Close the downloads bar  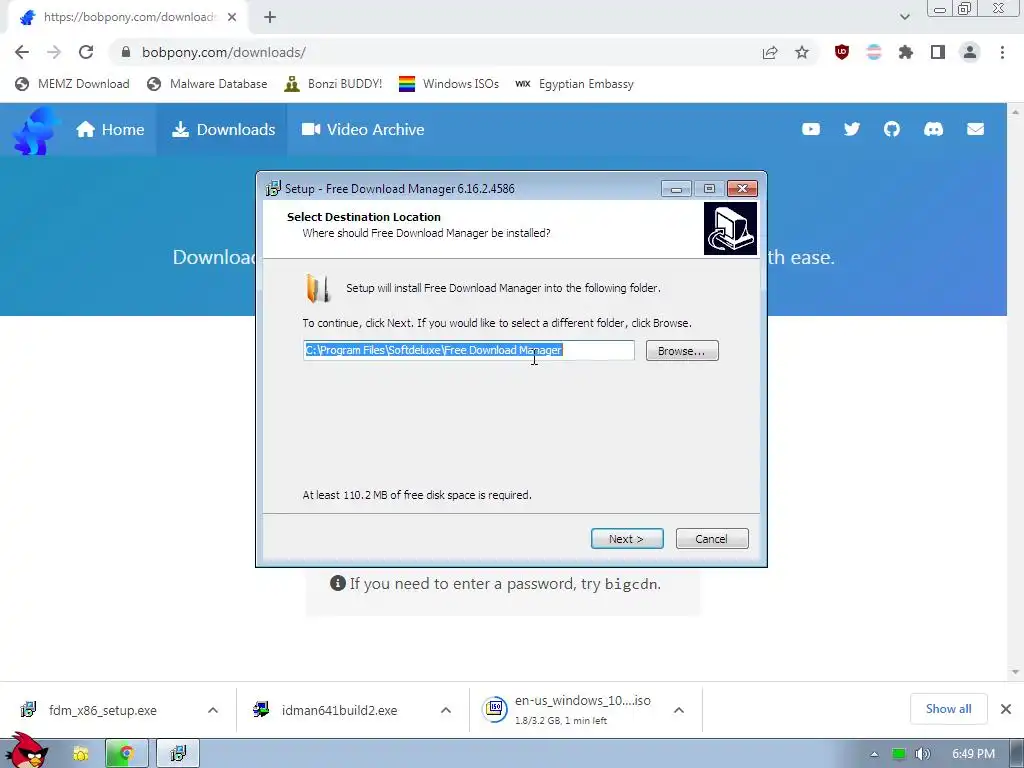tap(1006, 709)
